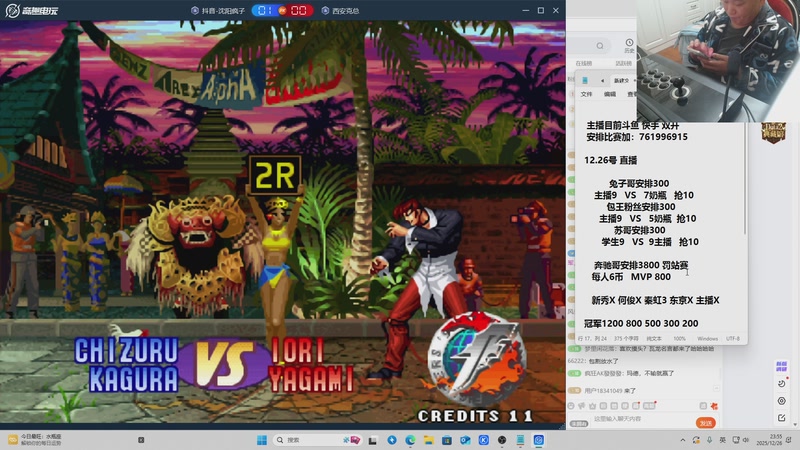Screen dimensions: 800x450
Task: Open Task View from the taskbar
Action: 373,440
